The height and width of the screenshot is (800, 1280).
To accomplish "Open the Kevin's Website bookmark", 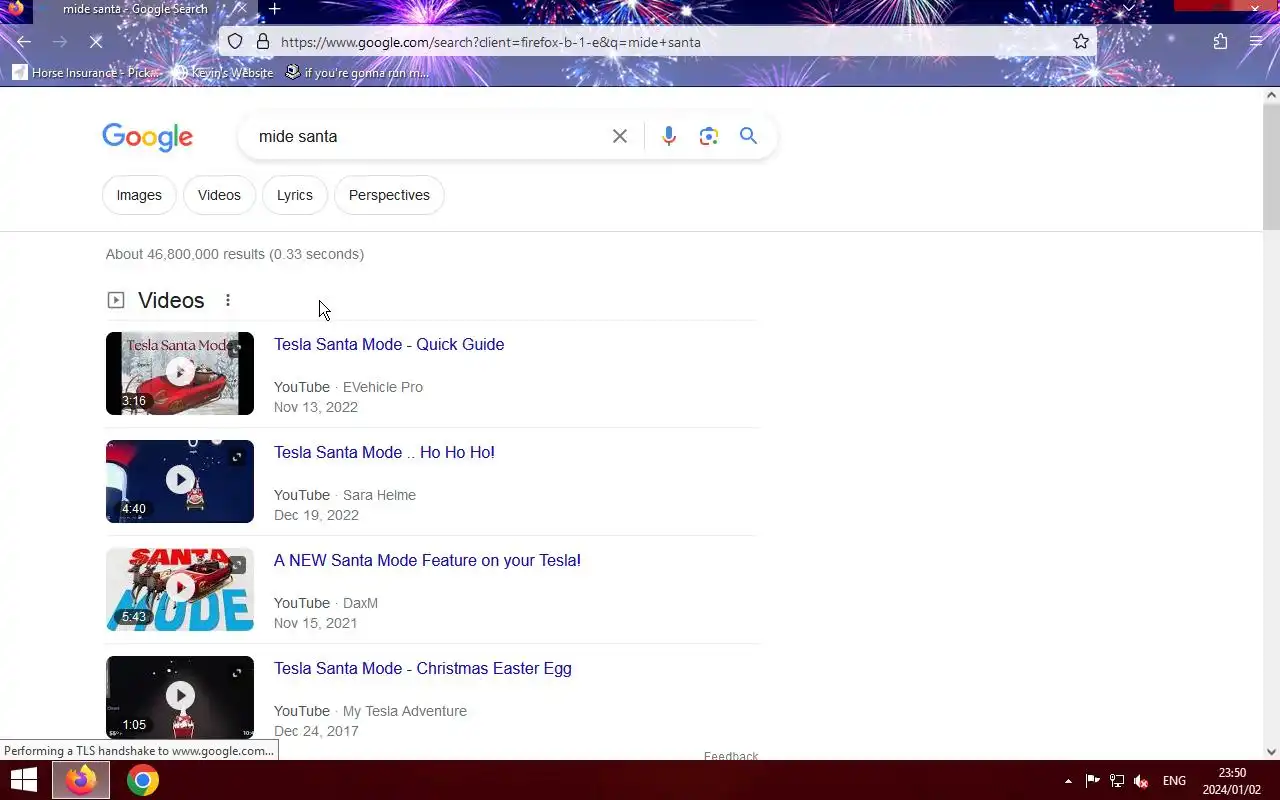I will pos(222,73).
